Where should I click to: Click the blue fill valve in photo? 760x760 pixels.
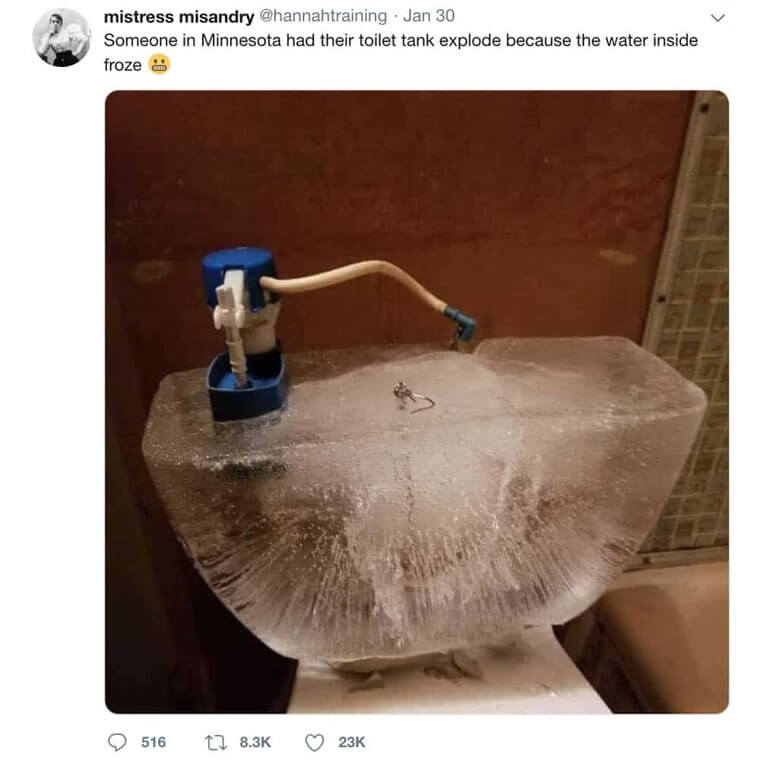(x=242, y=334)
